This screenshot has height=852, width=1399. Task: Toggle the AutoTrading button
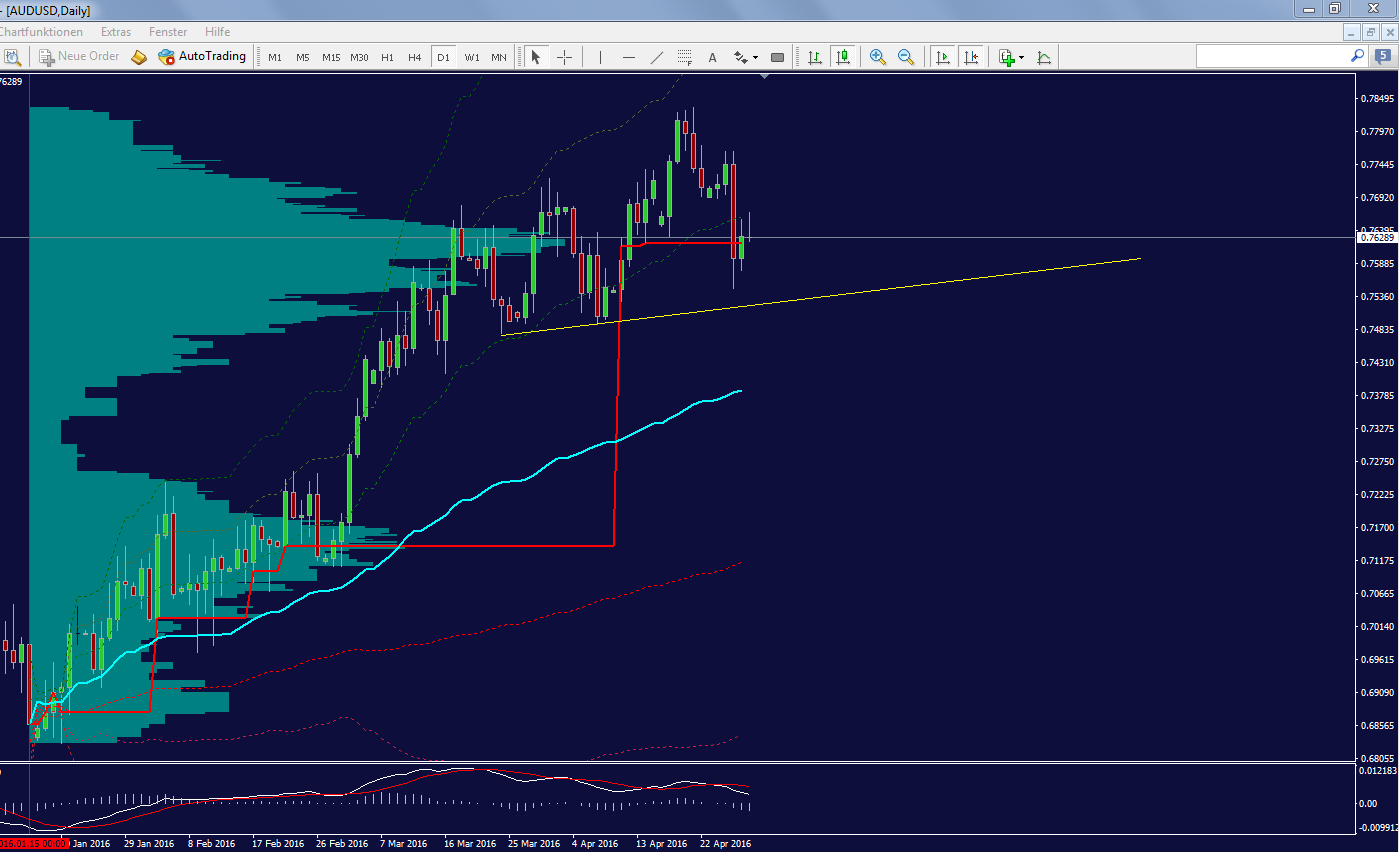pos(202,57)
